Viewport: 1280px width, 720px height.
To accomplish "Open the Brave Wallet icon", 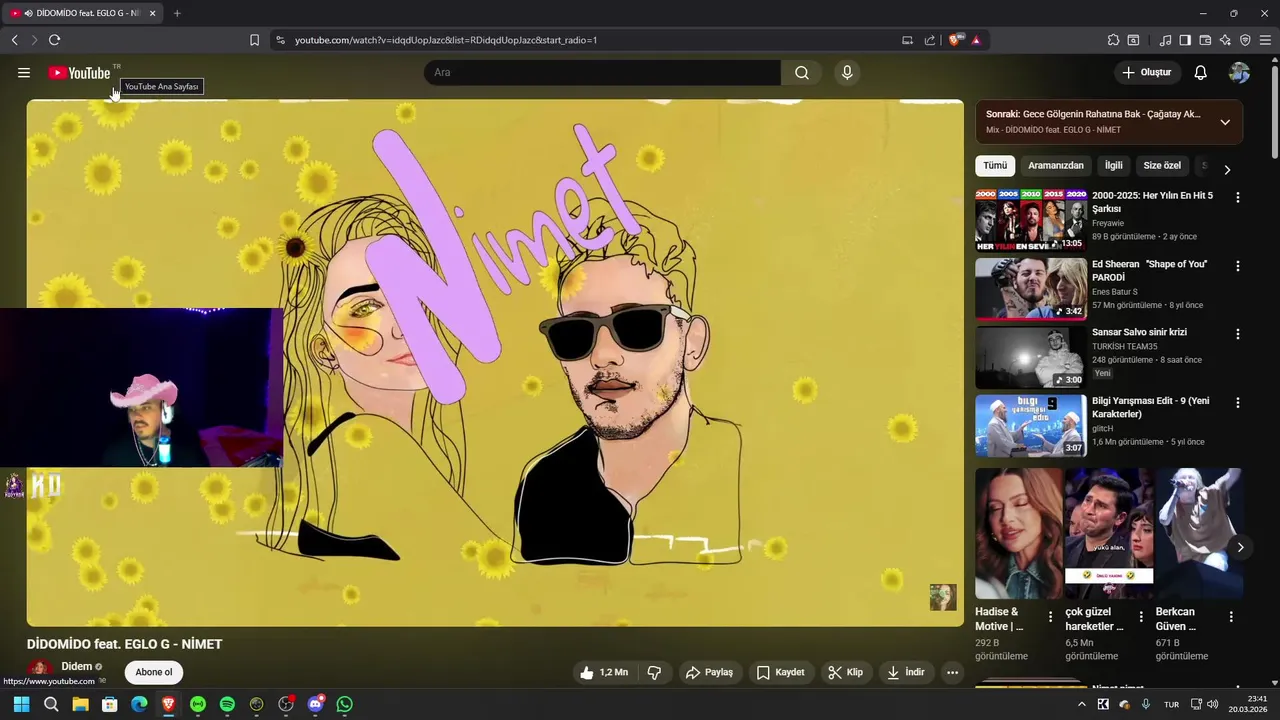I will point(1205,40).
